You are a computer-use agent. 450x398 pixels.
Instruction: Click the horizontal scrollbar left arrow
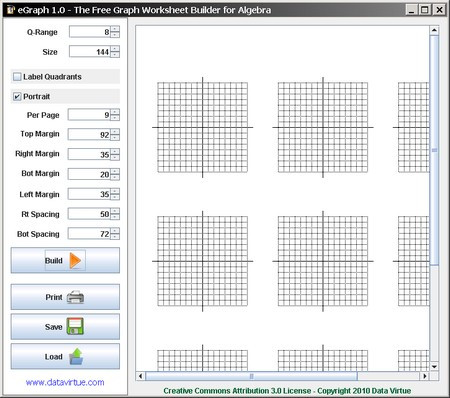click(x=140, y=376)
